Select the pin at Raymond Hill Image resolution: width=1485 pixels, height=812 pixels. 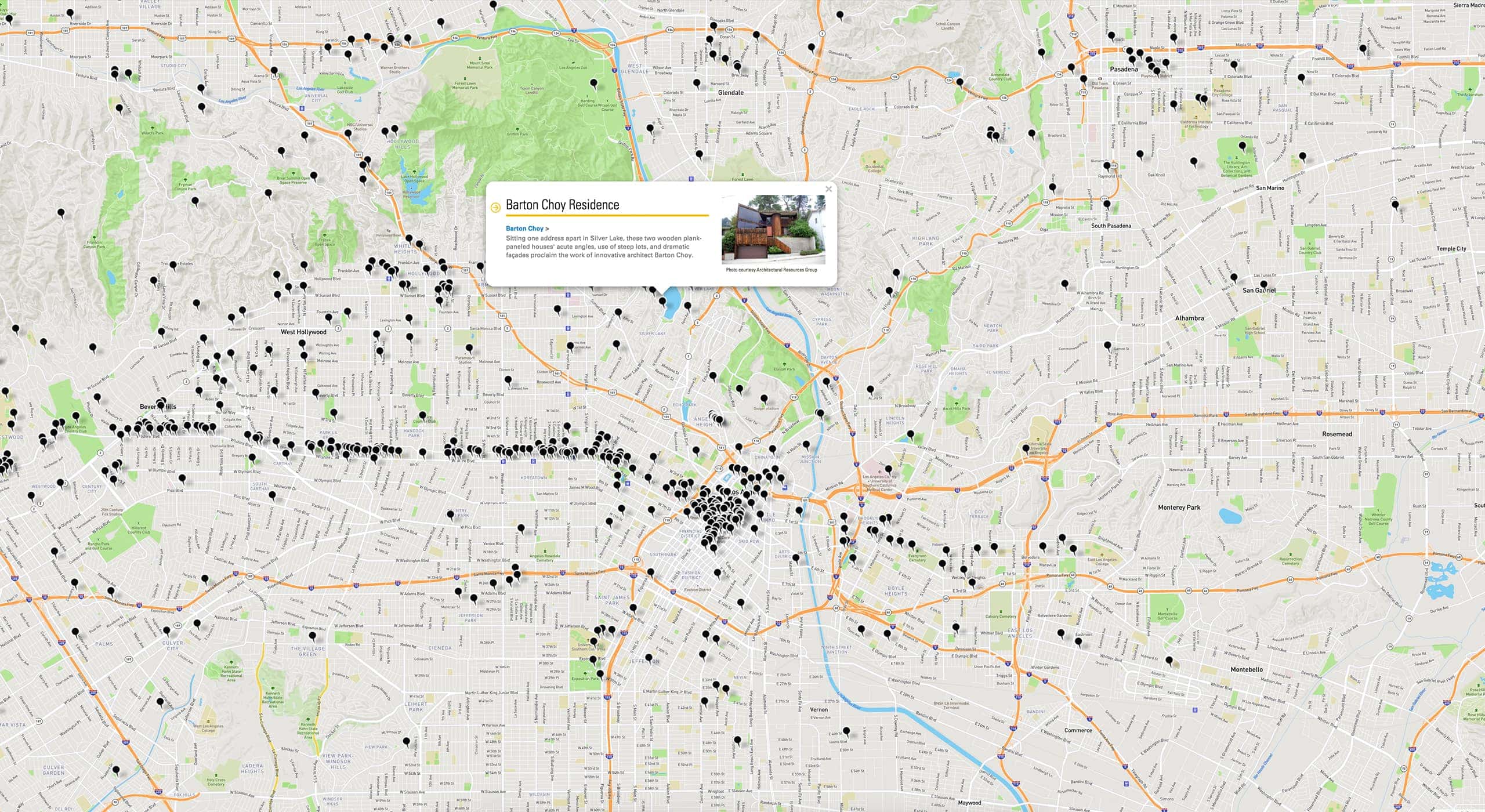pyautogui.click(x=1107, y=167)
